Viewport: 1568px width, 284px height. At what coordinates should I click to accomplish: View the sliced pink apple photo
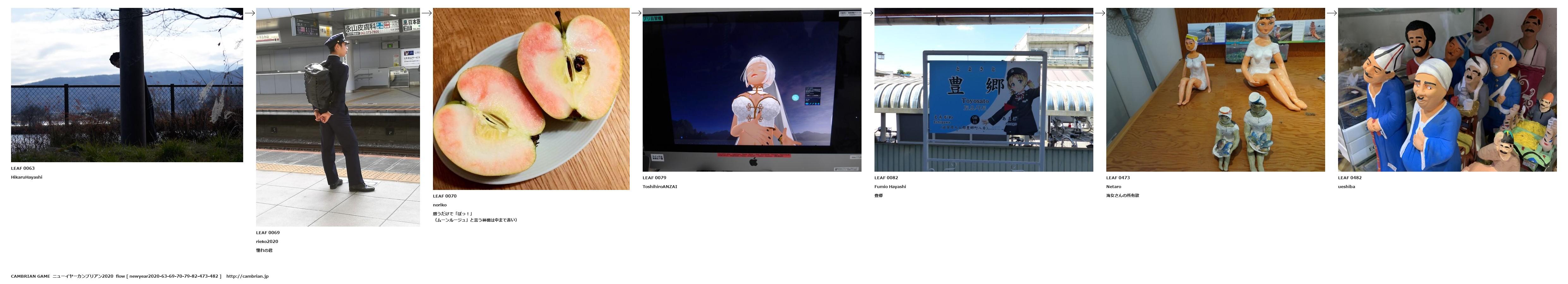(531, 98)
